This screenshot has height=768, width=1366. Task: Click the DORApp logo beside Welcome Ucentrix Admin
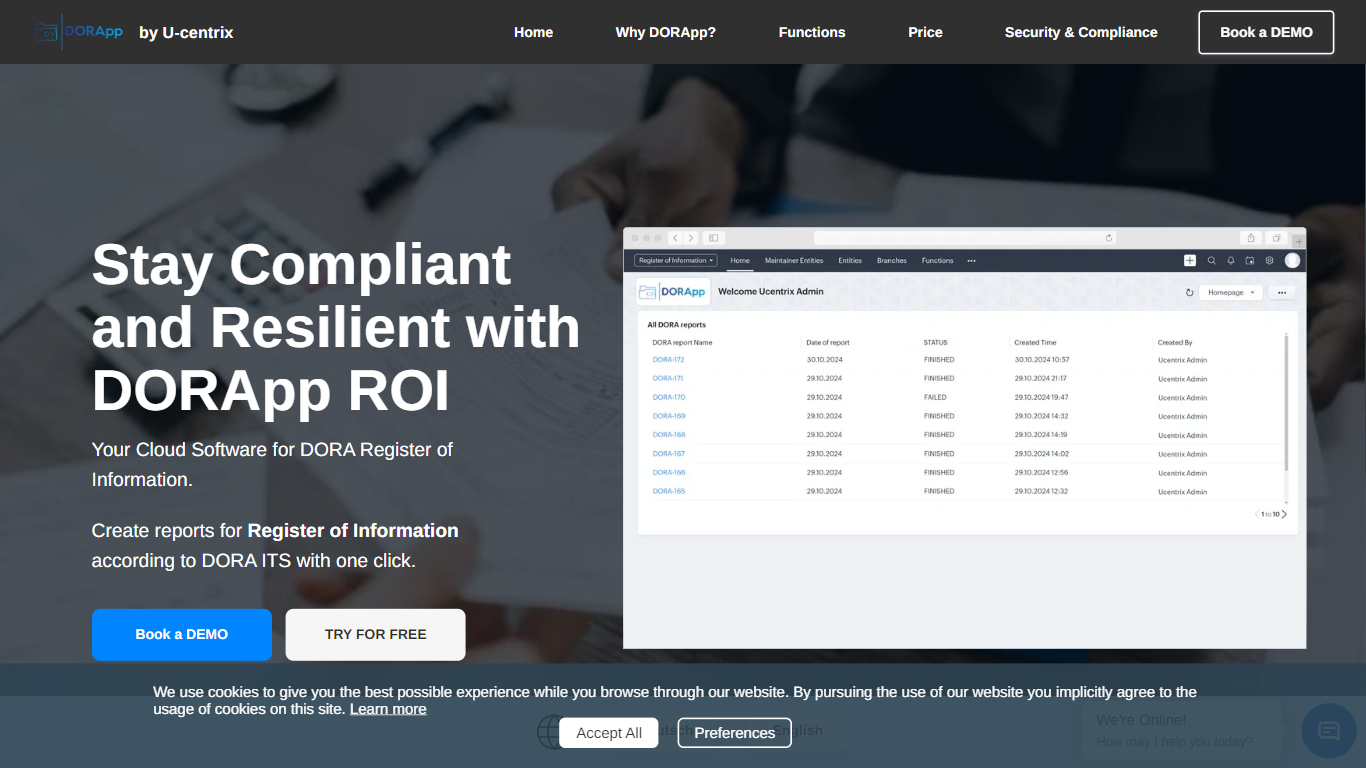click(x=674, y=292)
